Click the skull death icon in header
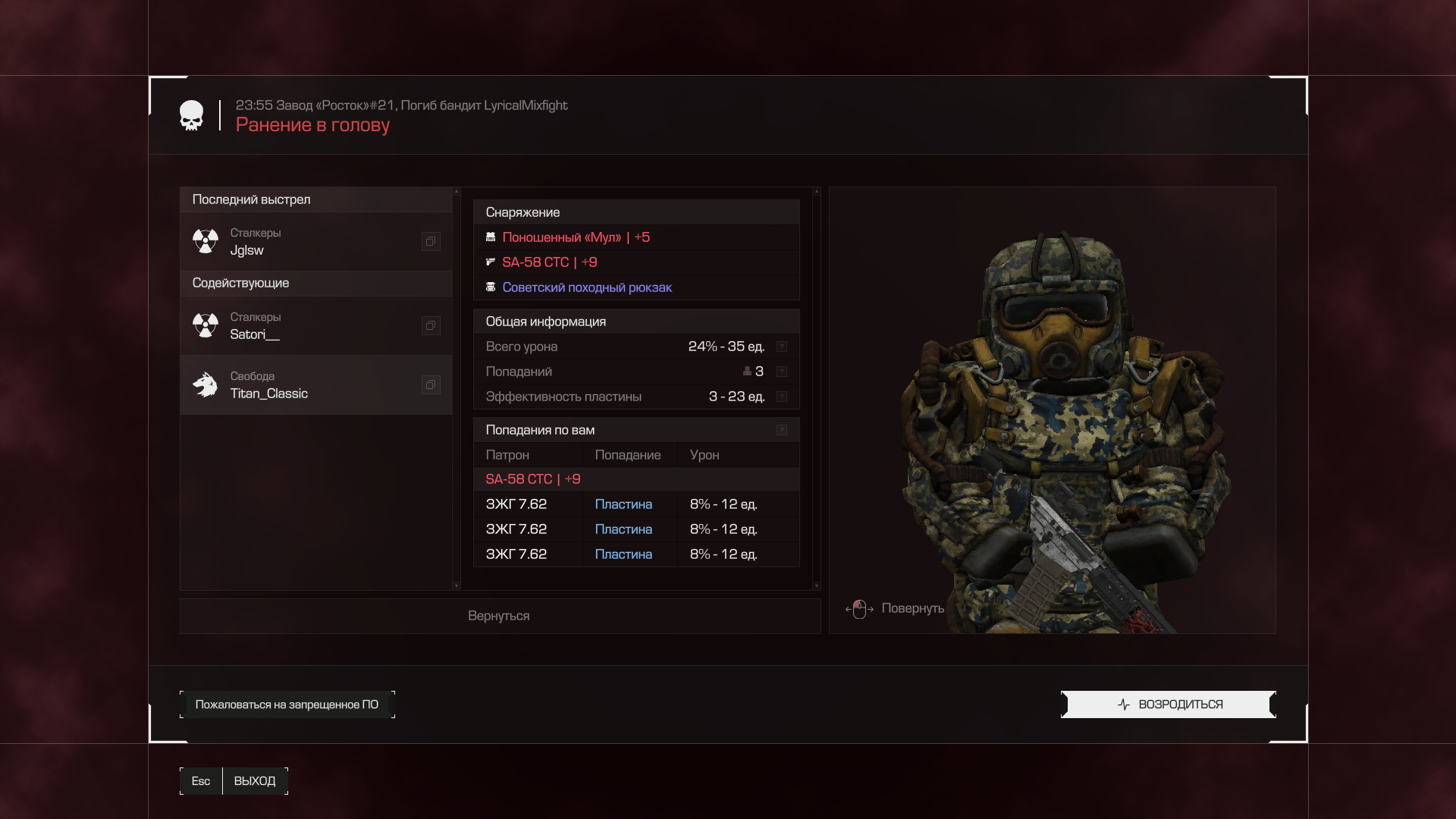 192,115
